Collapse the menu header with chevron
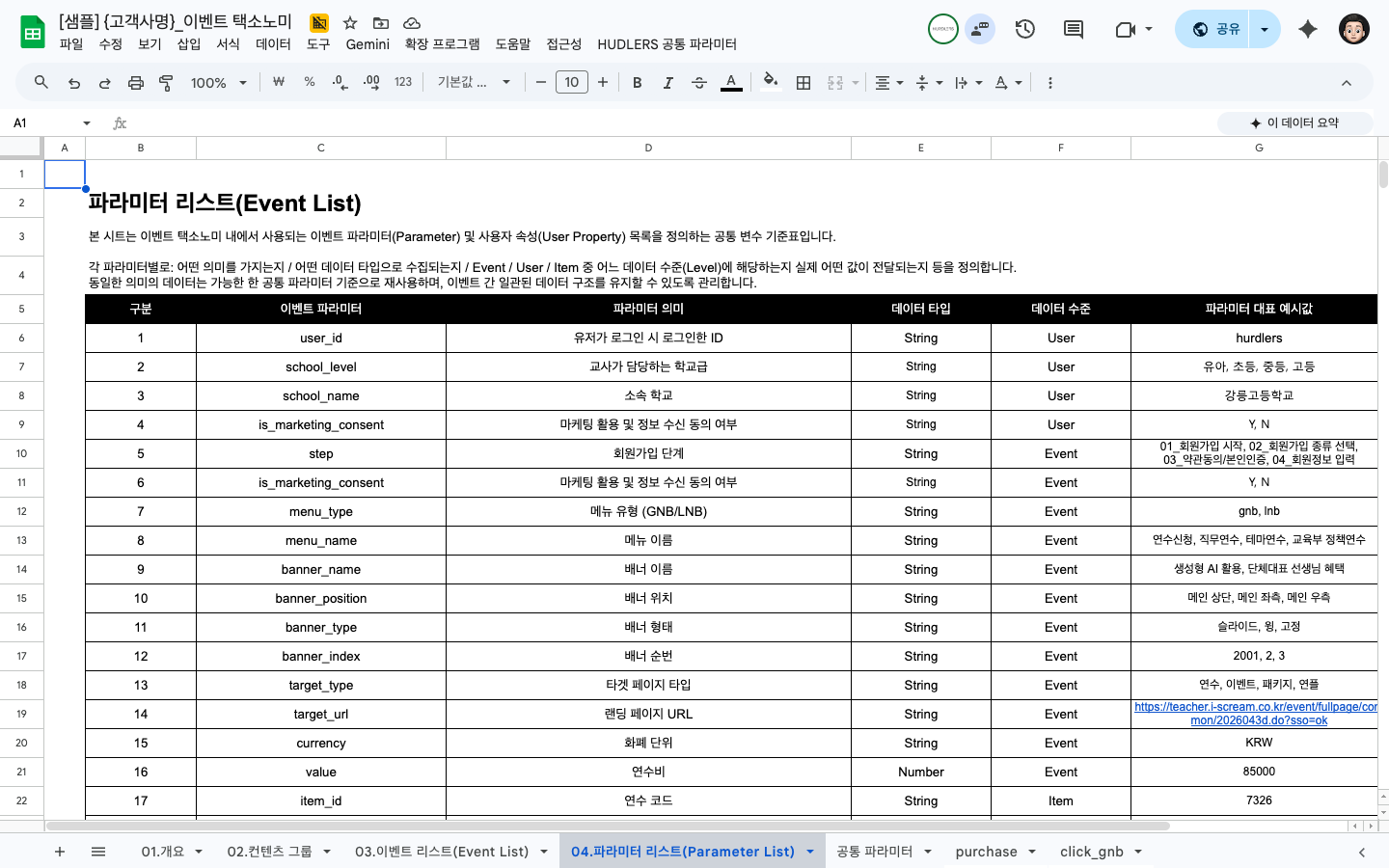1389x868 pixels. [1347, 83]
